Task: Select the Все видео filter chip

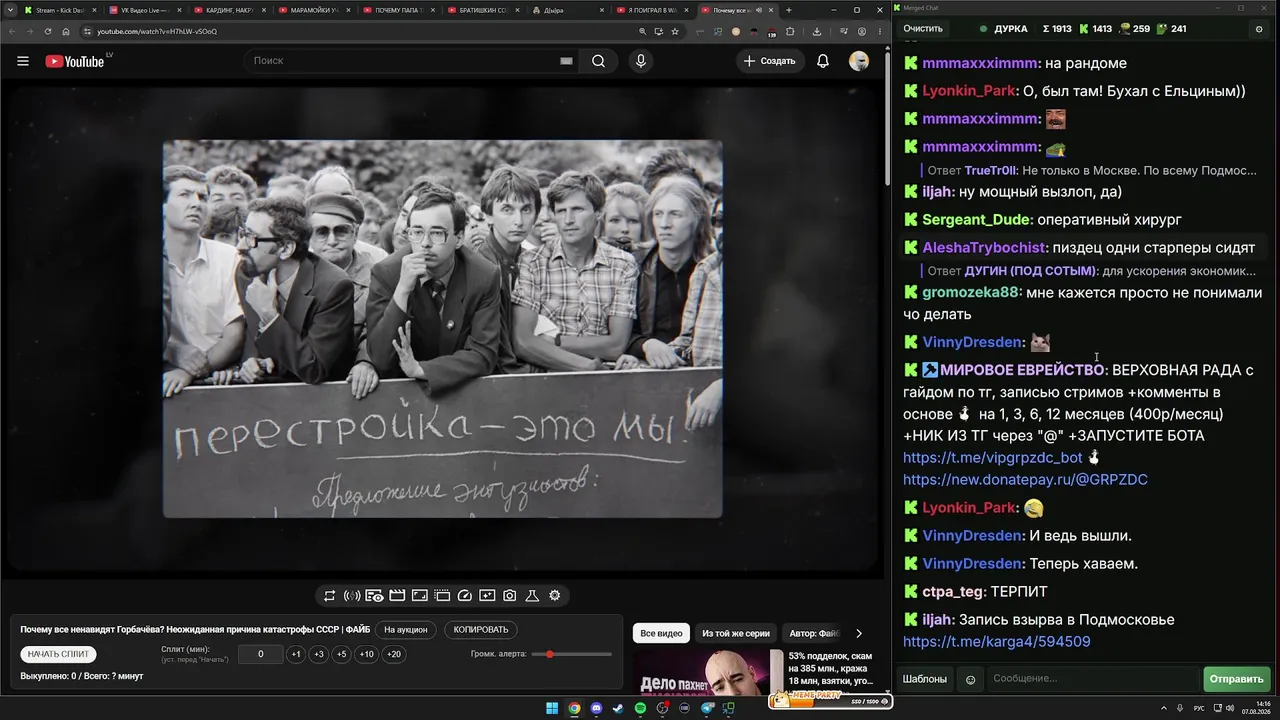Action: [x=661, y=633]
